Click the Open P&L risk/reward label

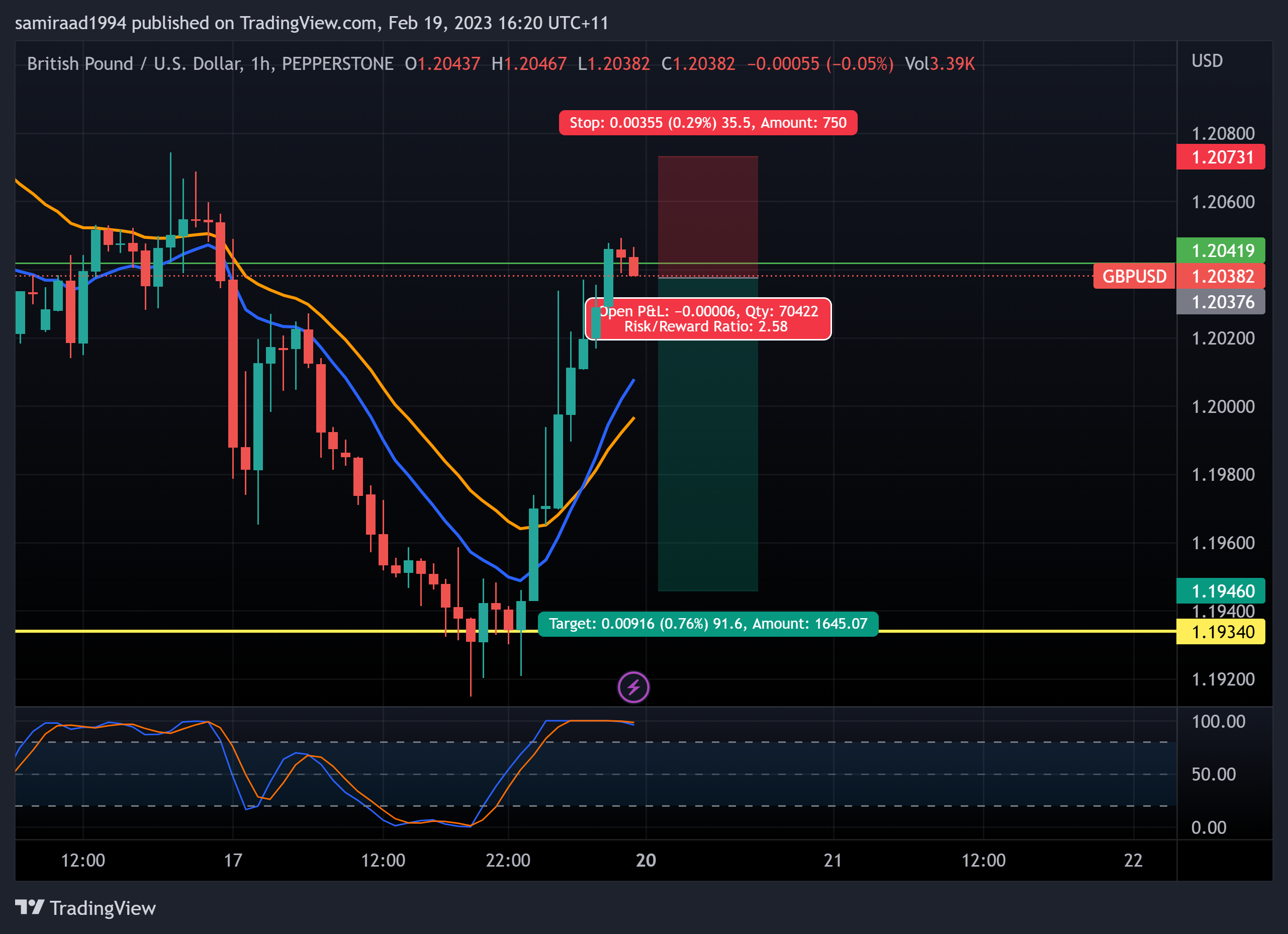pyautogui.click(x=708, y=319)
